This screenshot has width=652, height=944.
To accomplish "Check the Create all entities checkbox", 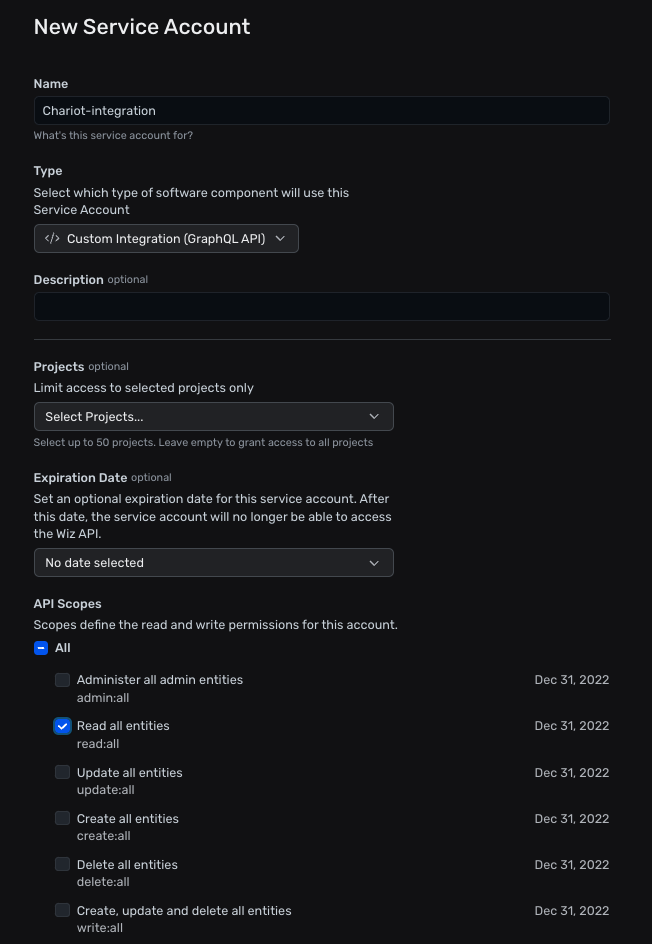I will pos(63,818).
